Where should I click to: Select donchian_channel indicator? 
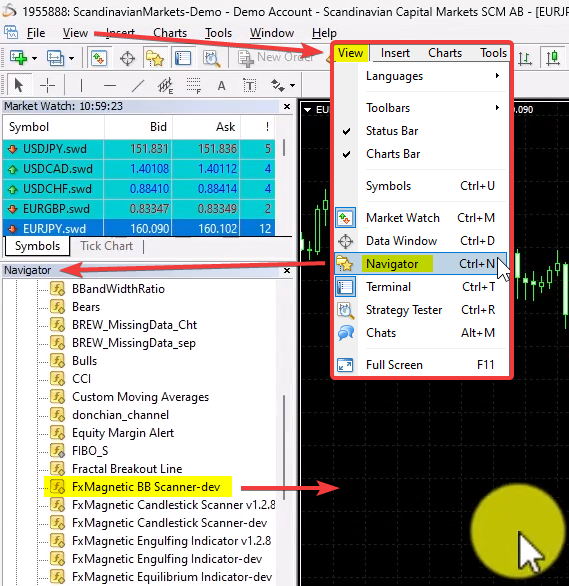pos(120,415)
